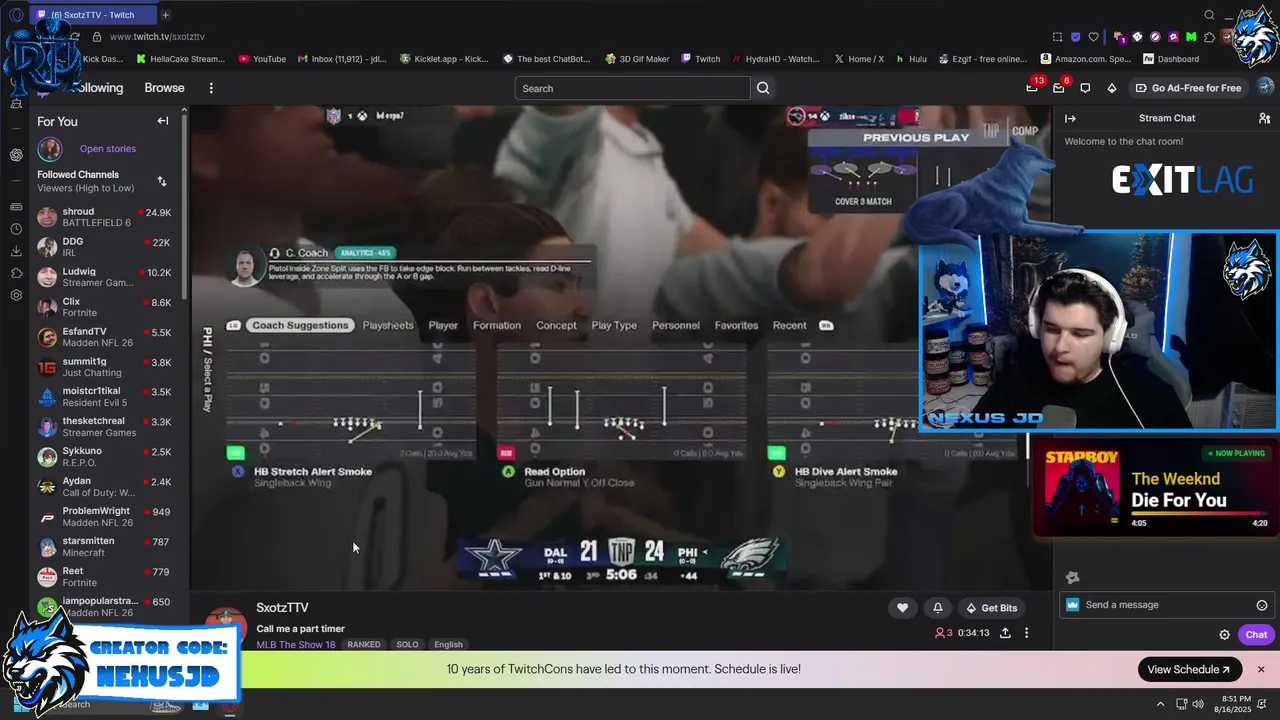Open MLB The Show 18 category link
The width and height of the screenshot is (1280, 720).
296,645
